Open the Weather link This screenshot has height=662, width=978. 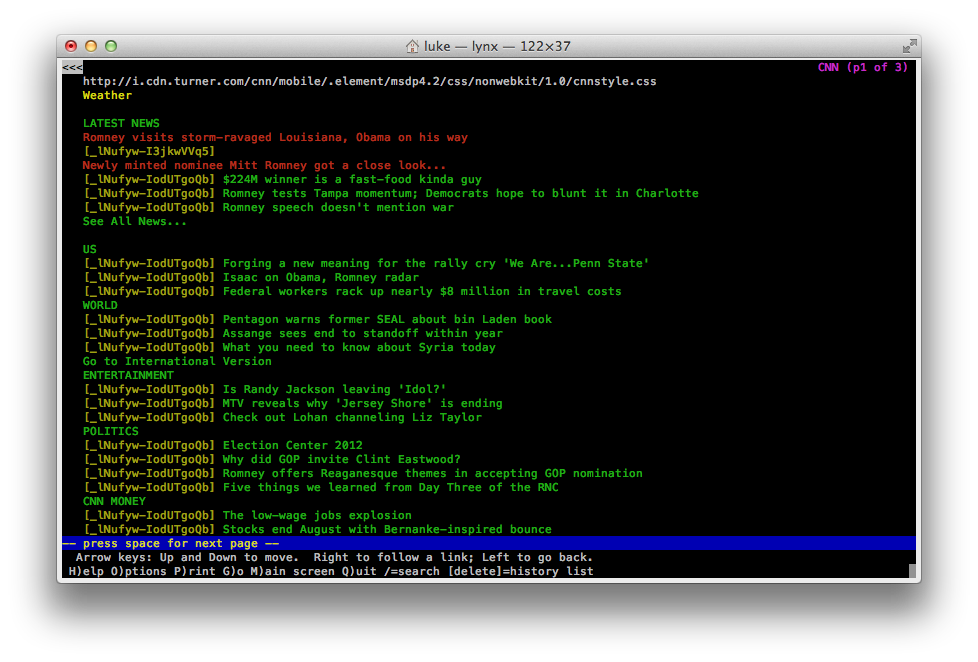point(107,96)
